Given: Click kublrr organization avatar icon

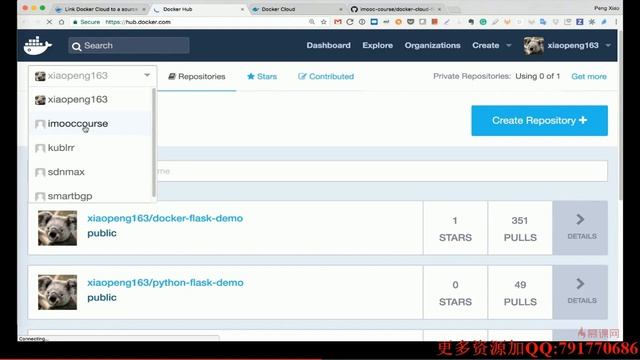Looking at the screenshot, I should coord(40,148).
